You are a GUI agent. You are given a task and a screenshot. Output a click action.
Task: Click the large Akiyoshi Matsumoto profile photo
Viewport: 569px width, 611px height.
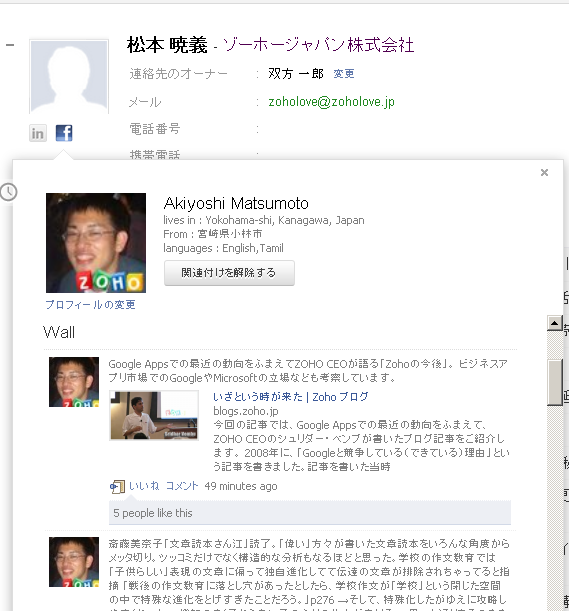(x=96, y=243)
